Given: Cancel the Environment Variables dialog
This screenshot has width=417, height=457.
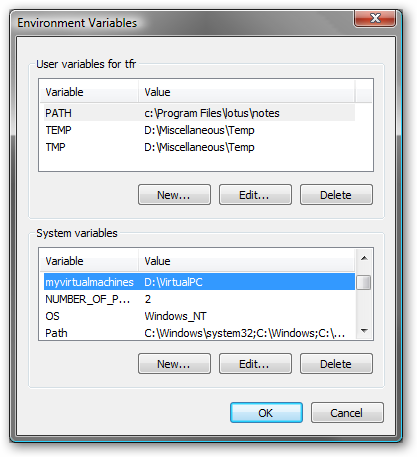Looking at the screenshot, I should [x=347, y=413].
